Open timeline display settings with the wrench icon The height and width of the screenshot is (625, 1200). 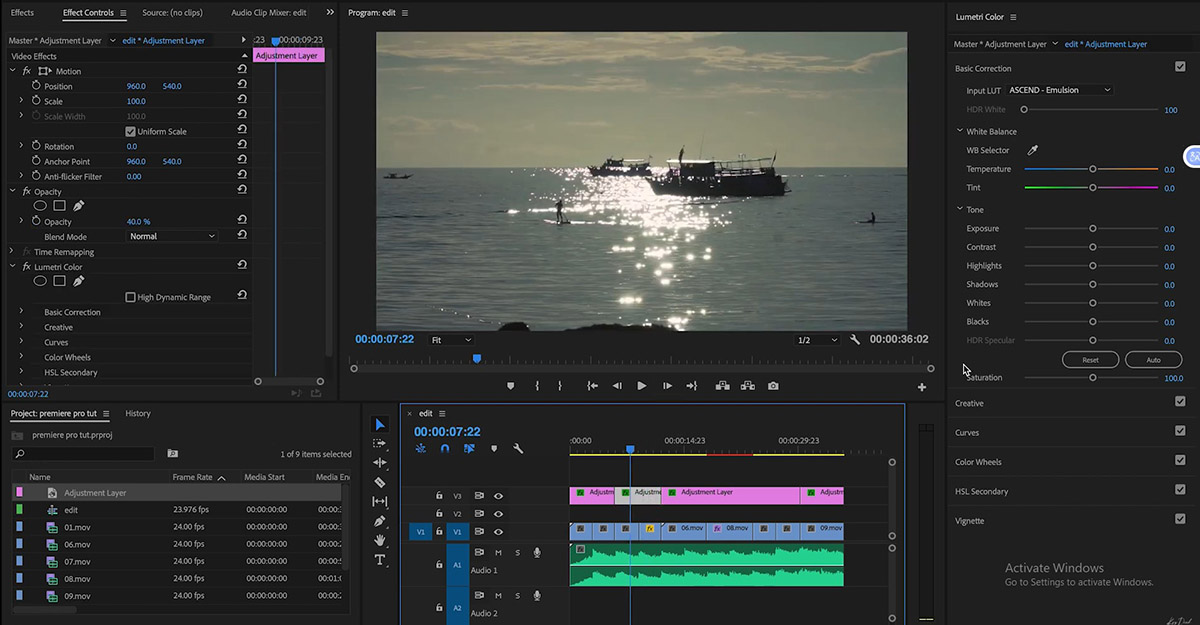(518, 449)
